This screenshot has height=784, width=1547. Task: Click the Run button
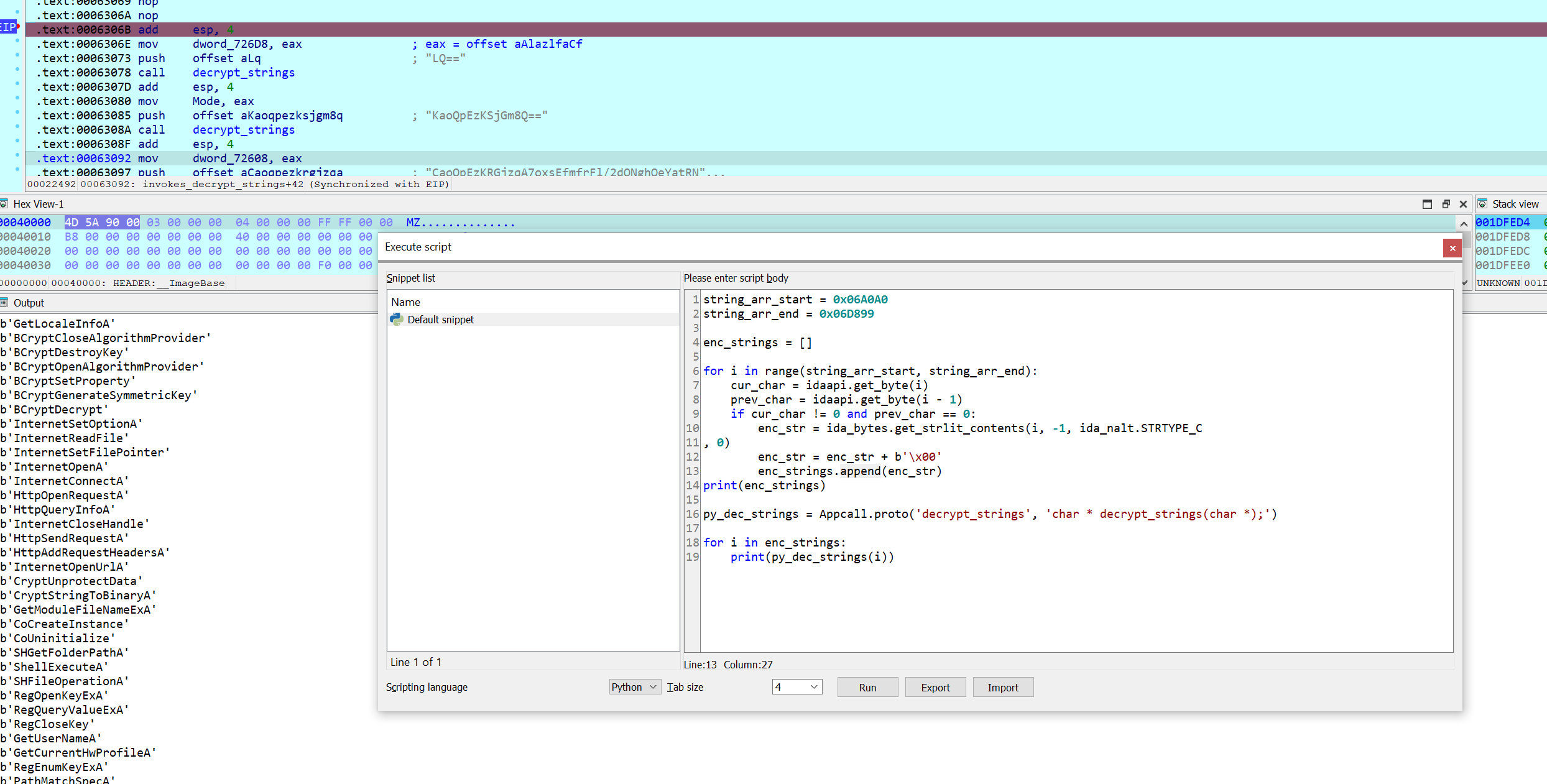867,688
